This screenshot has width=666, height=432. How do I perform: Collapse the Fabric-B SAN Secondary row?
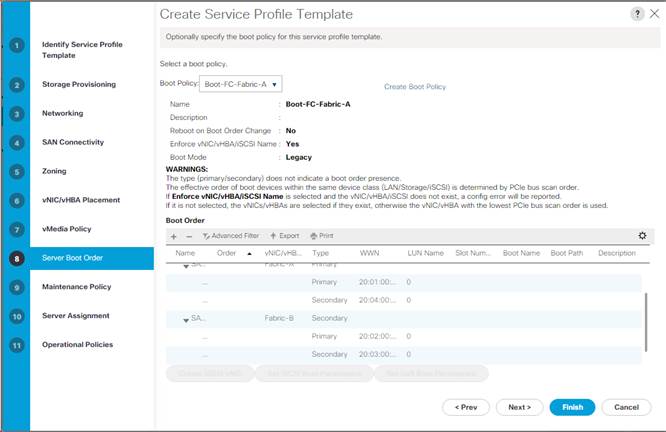point(186,320)
